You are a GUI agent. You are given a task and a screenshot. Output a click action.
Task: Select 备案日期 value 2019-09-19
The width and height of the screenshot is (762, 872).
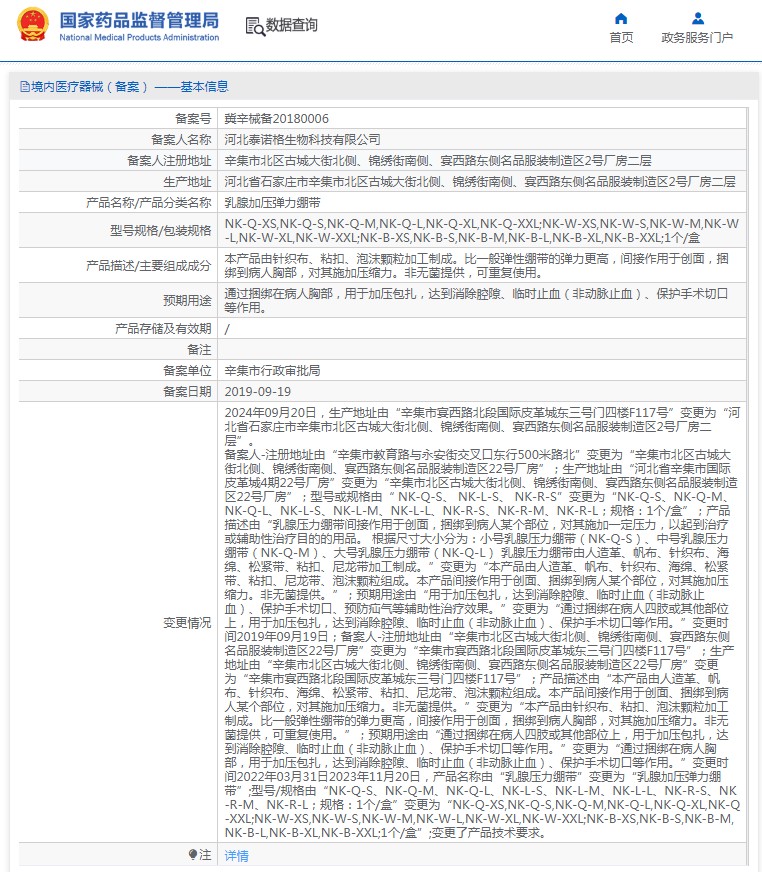coord(258,392)
